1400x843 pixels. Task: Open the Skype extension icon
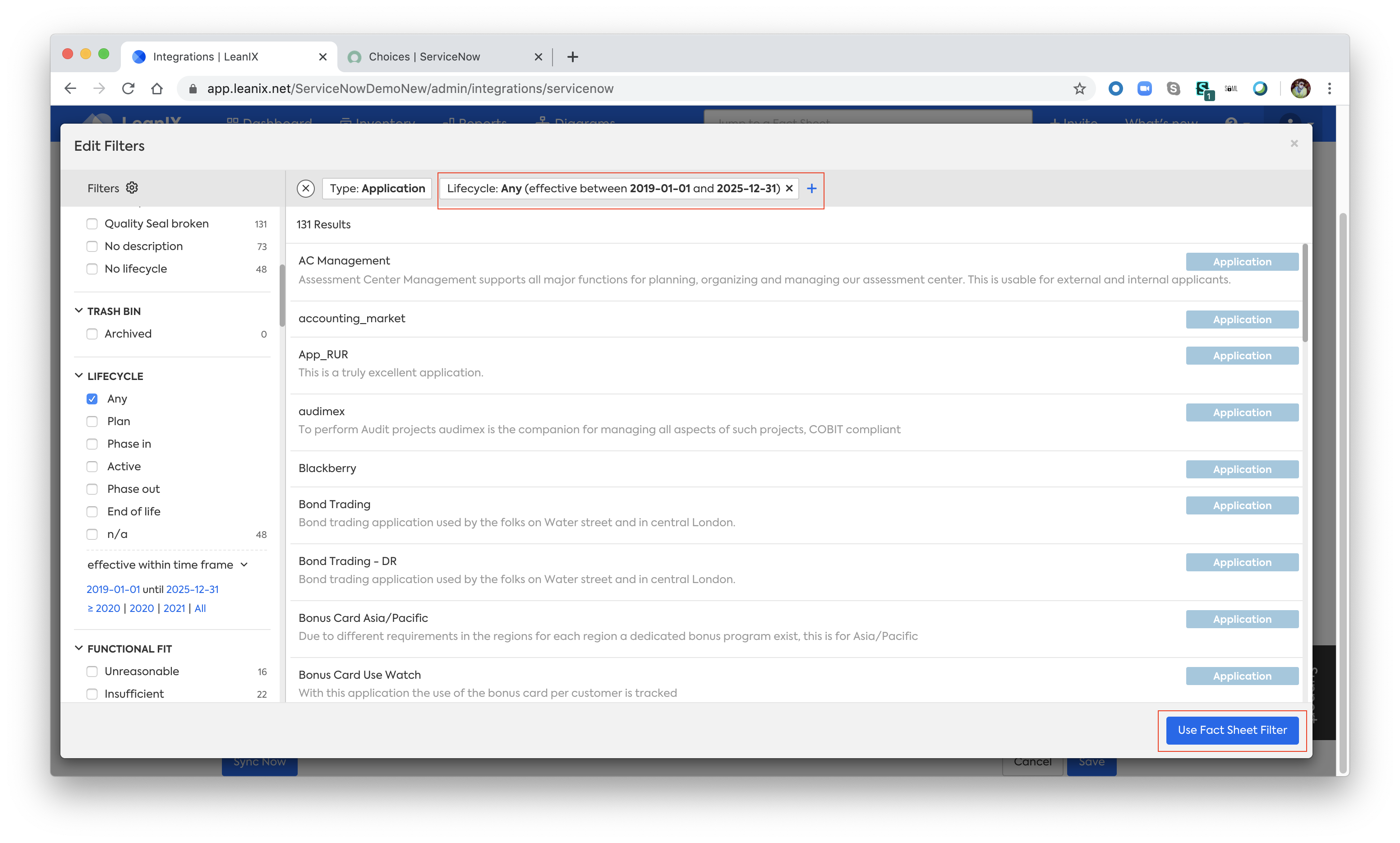pos(1174,88)
